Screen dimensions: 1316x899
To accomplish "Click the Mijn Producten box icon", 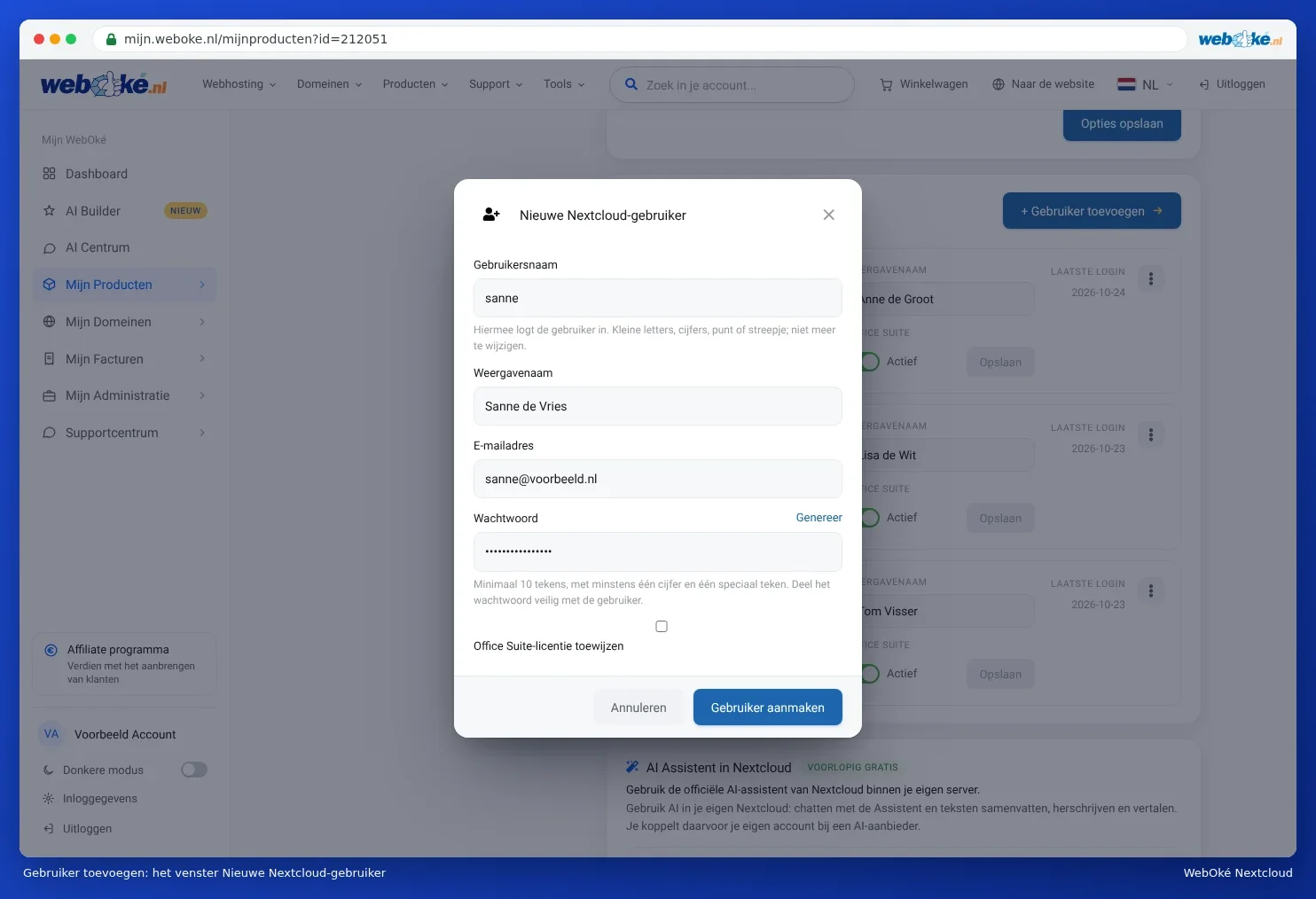I will (x=49, y=285).
